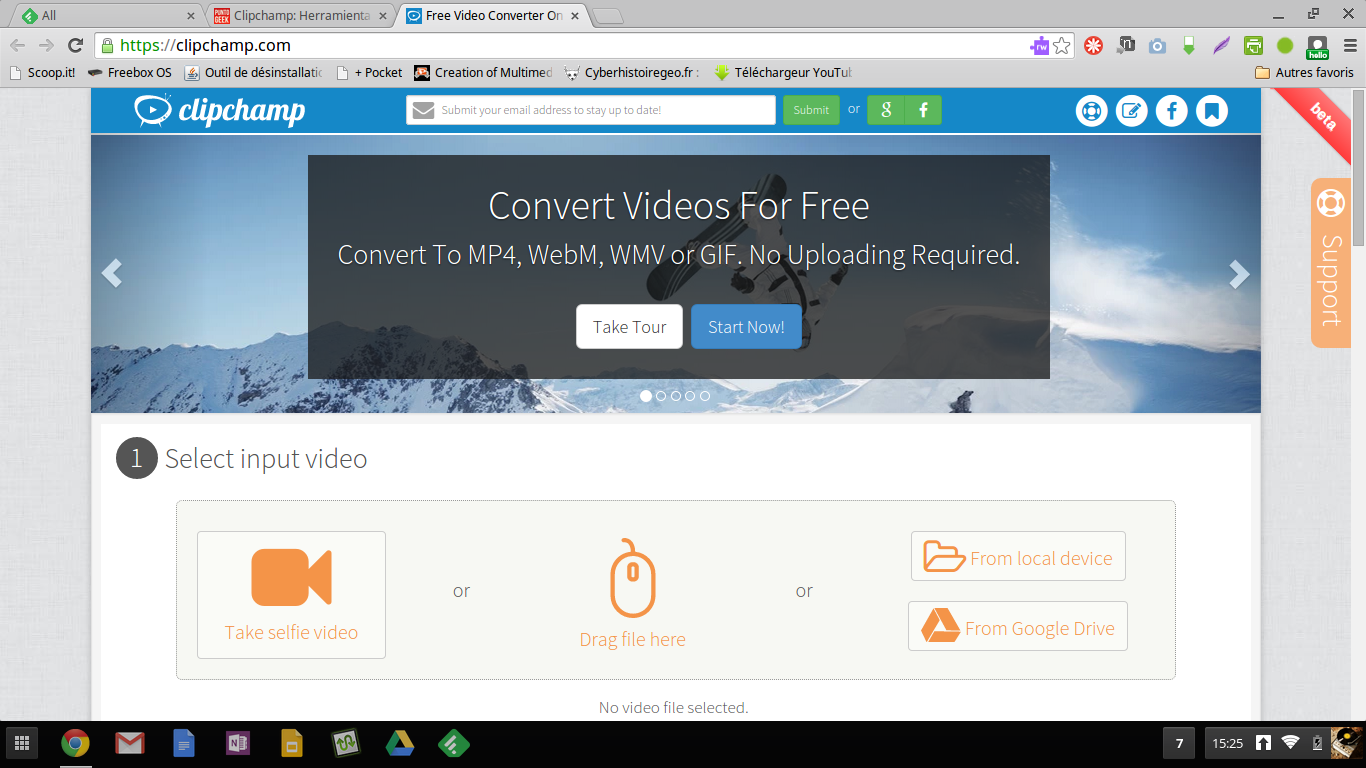Open the notification counter showing 7
Screen dimensions: 1366x768
1179,743
